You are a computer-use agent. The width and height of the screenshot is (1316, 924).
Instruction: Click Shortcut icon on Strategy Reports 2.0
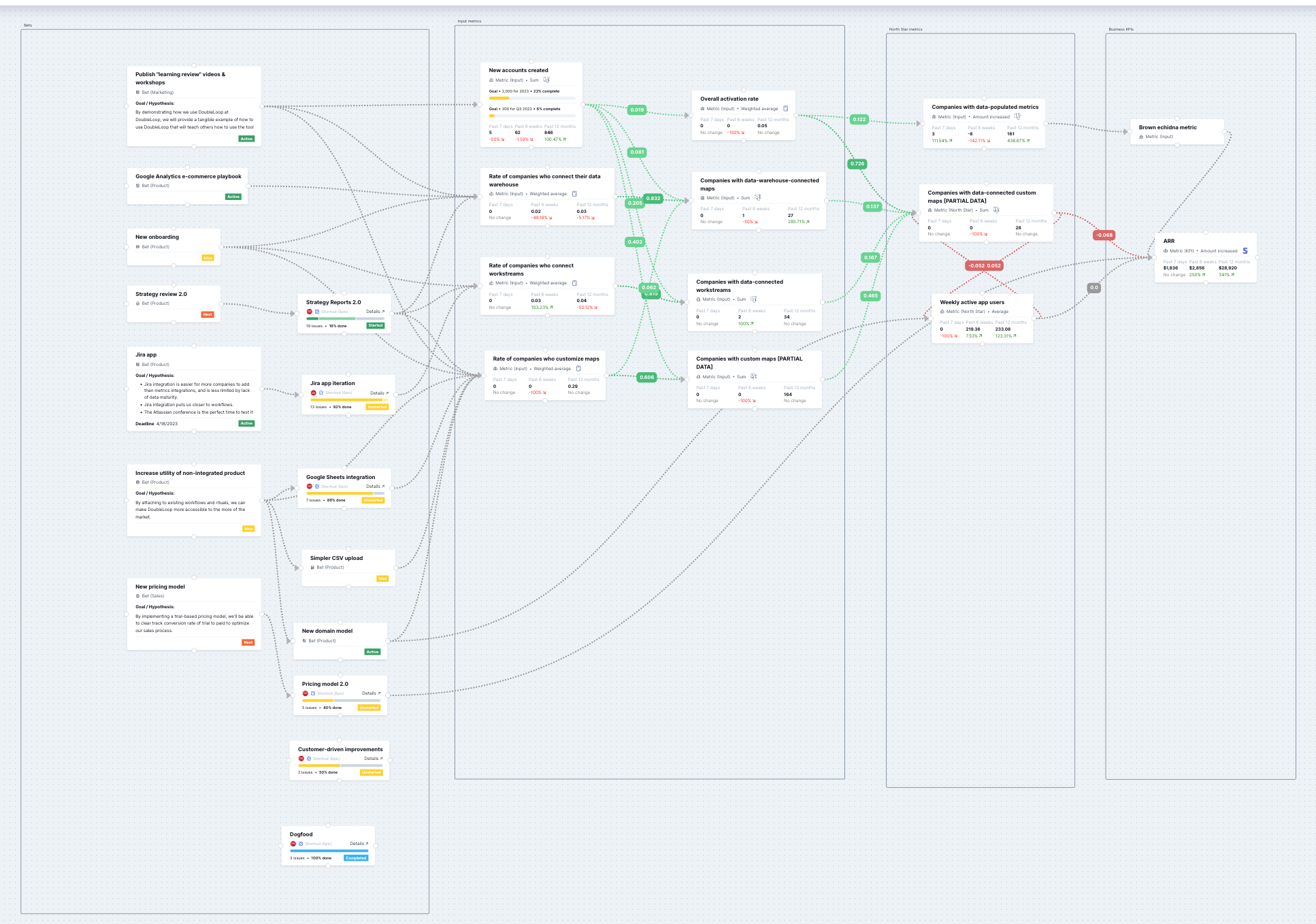click(x=317, y=312)
